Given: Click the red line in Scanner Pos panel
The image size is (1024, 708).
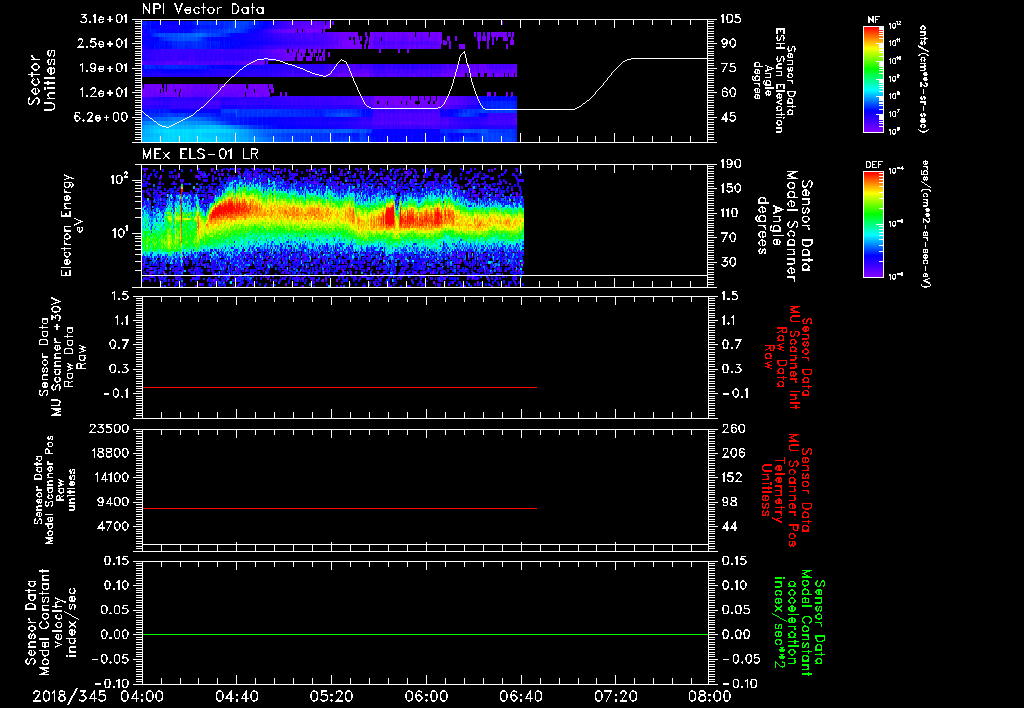Looking at the screenshot, I should 339,508.
